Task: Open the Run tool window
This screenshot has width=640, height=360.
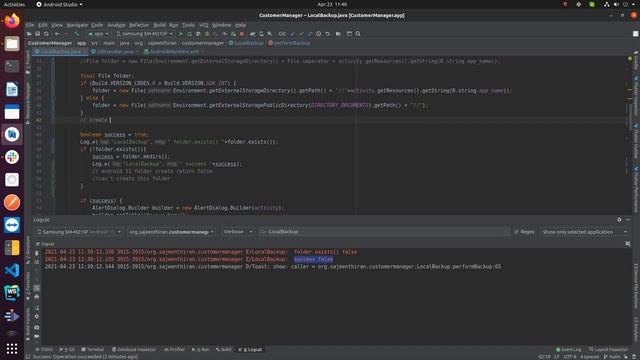Action: coord(200,350)
